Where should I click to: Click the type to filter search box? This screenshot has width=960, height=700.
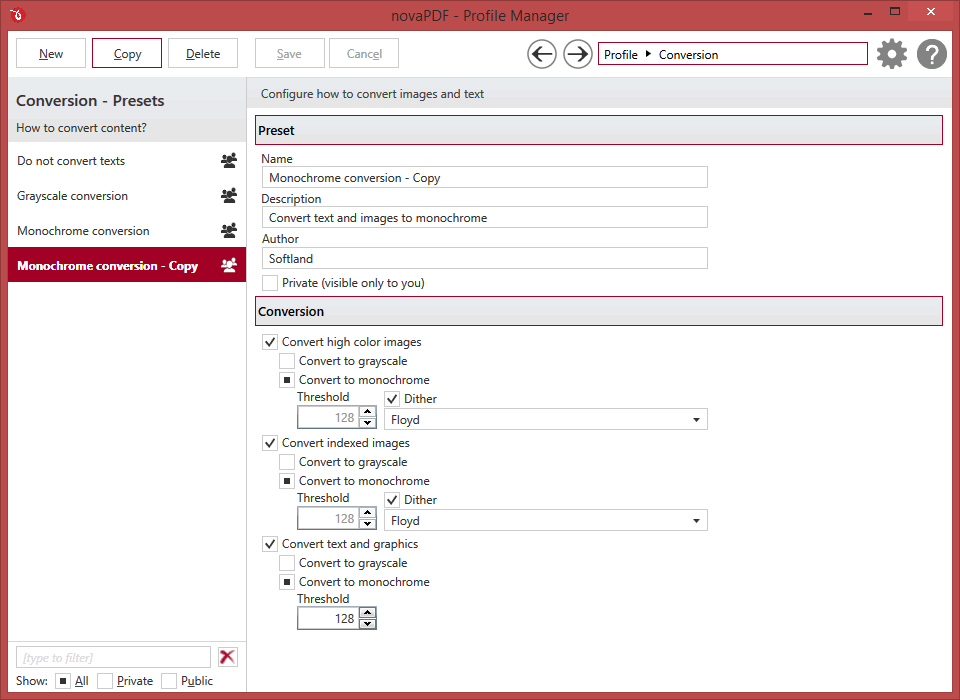point(113,657)
